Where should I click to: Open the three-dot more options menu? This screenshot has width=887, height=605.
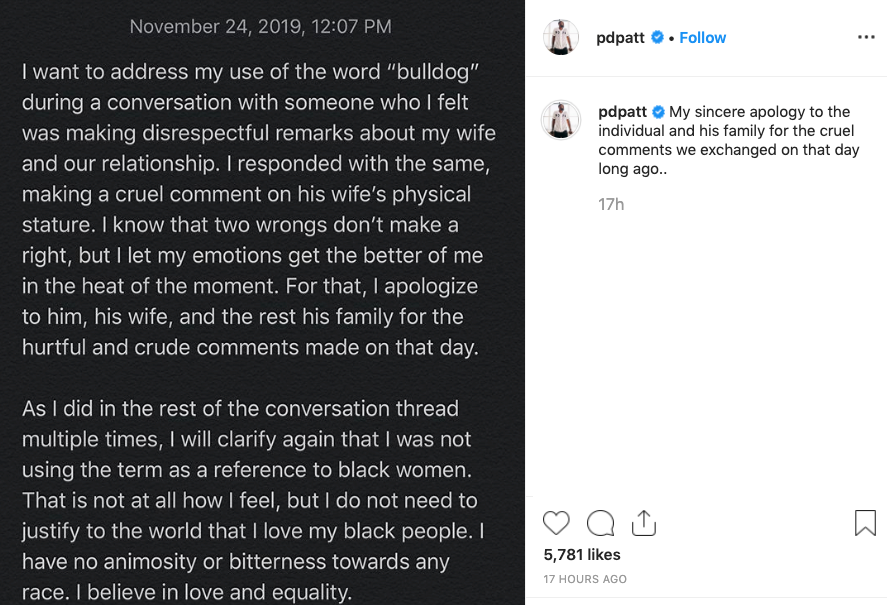tap(866, 37)
